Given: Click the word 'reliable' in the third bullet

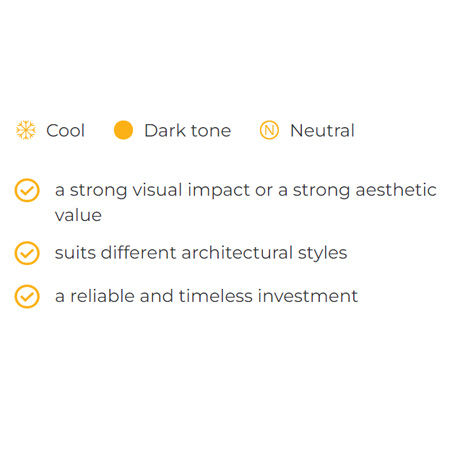Looking at the screenshot, I should point(102,296).
